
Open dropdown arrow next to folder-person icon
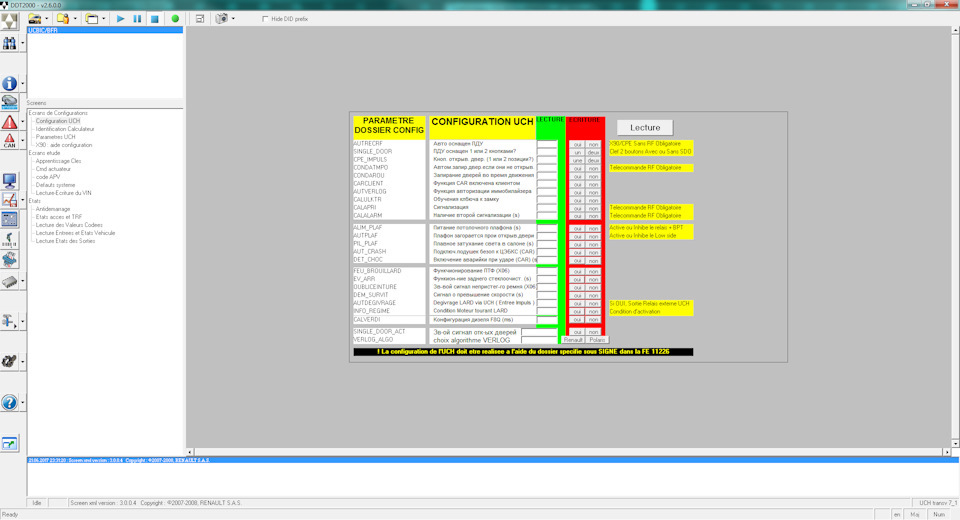75,19
